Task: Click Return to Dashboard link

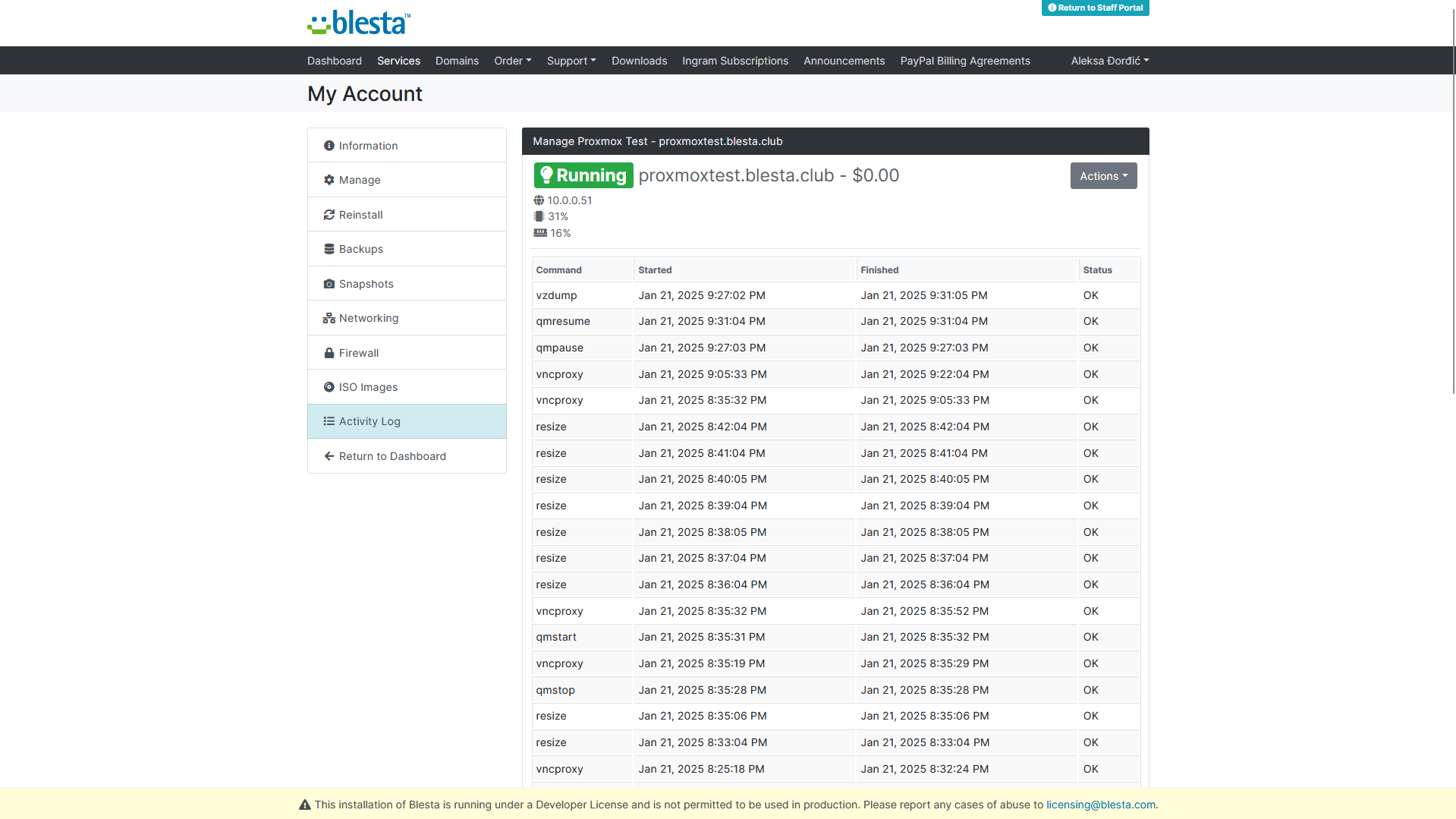Action: (x=407, y=456)
